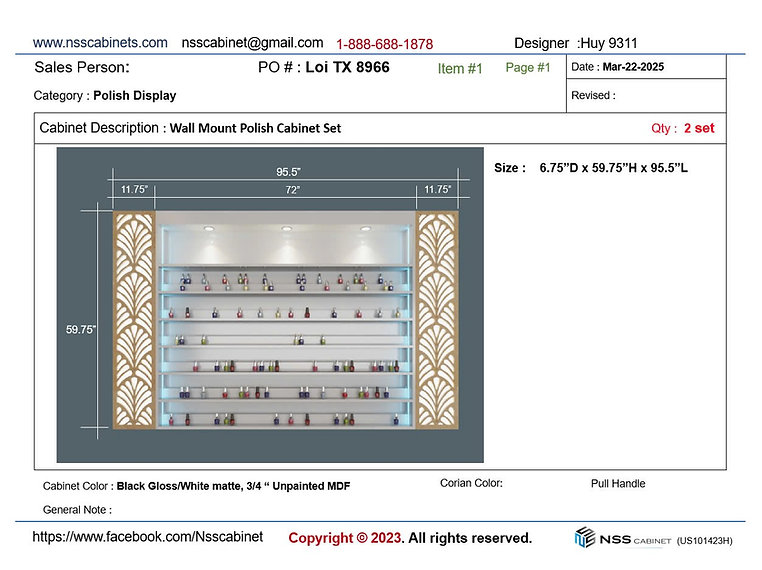Click the Corian Color label
Viewport: 762px width, 570px height.
tap(471, 483)
